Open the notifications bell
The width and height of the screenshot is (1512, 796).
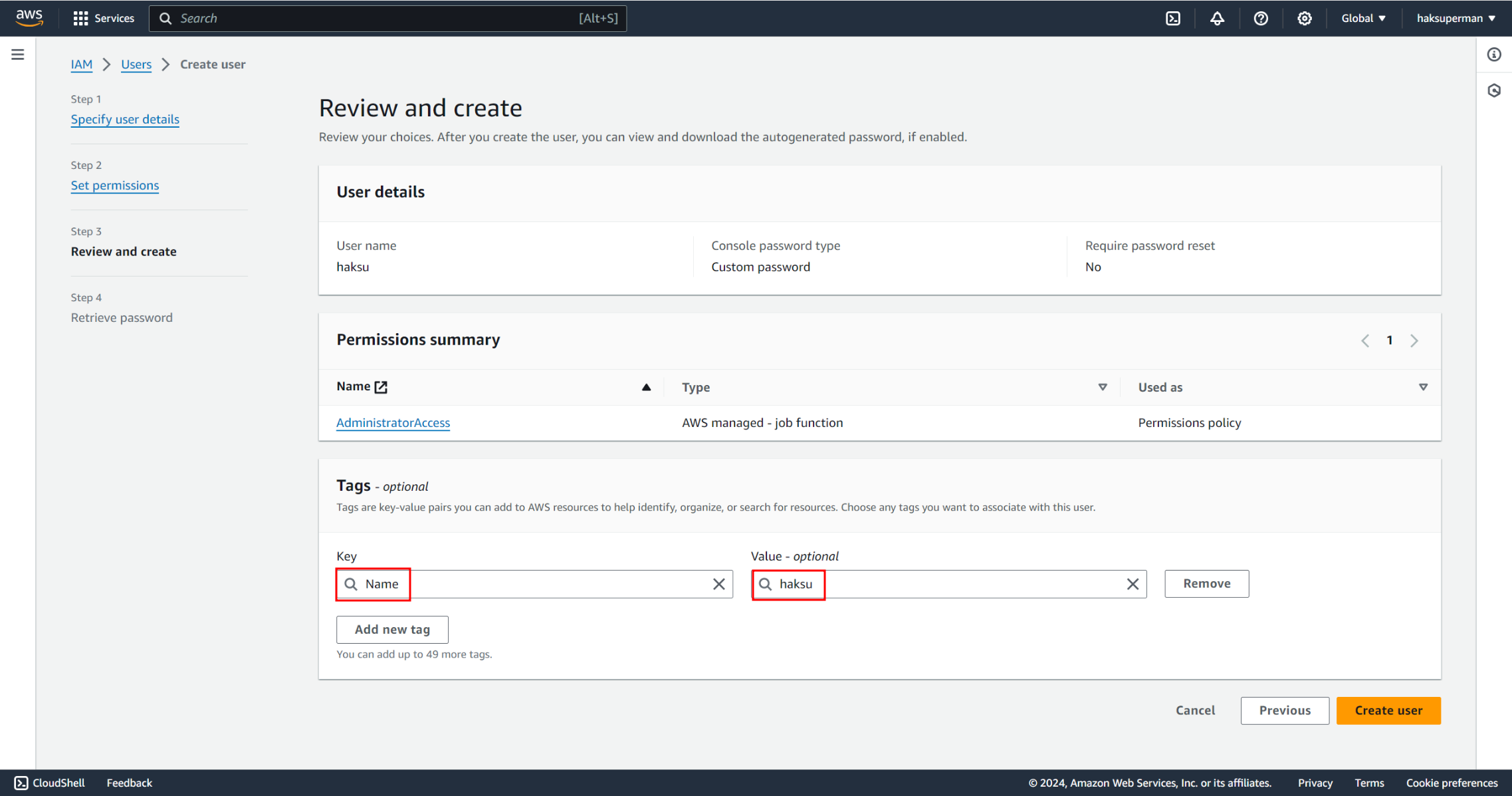(1217, 18)
